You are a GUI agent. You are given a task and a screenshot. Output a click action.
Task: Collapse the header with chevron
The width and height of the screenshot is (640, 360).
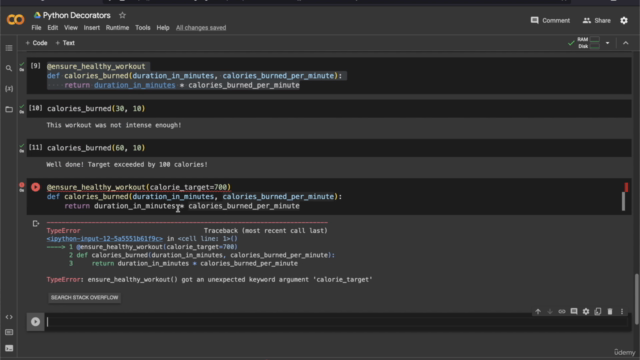coord(625,43)
